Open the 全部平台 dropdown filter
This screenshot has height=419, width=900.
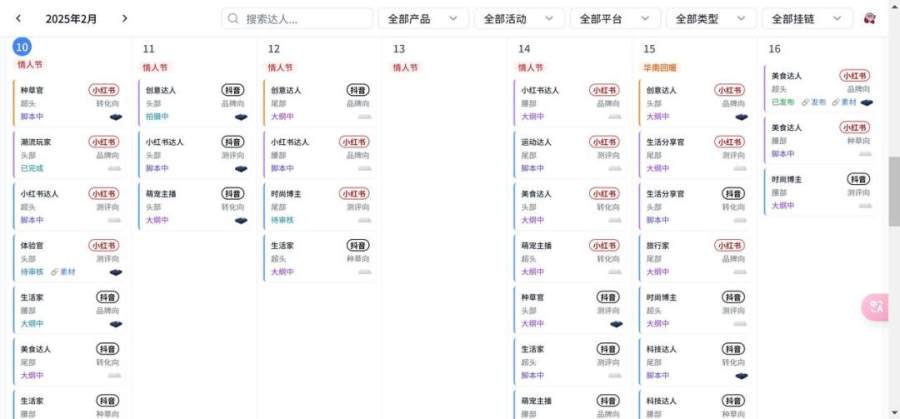pos(615,18)
